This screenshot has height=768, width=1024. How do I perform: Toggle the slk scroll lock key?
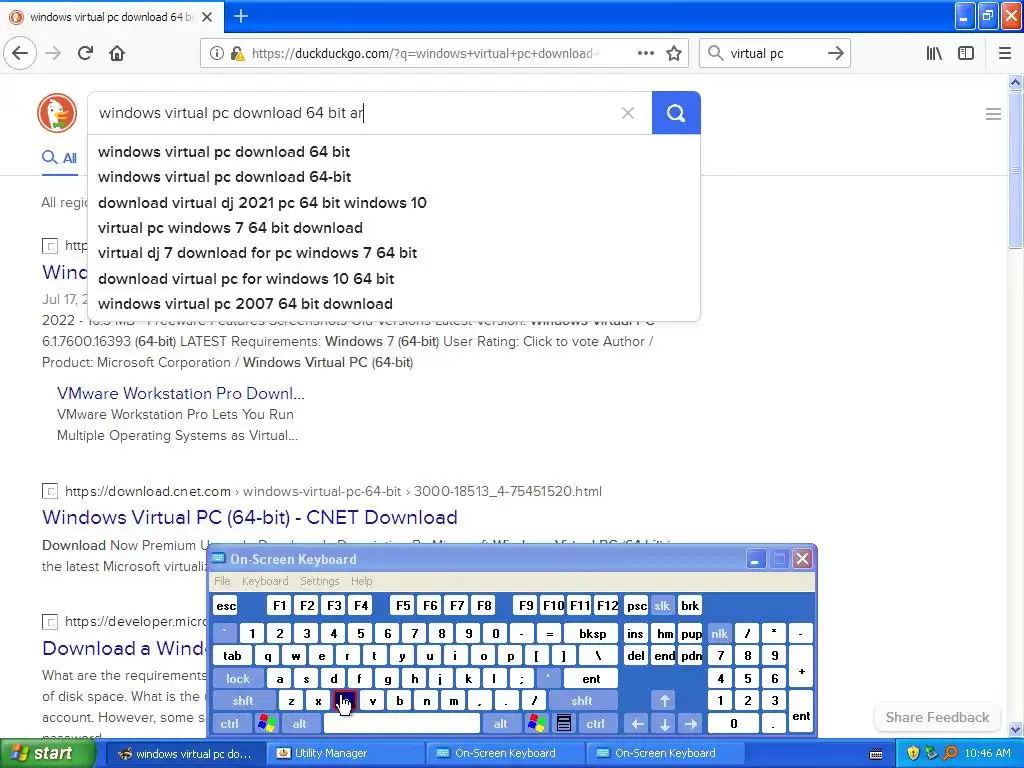click(x=662, y=606)
